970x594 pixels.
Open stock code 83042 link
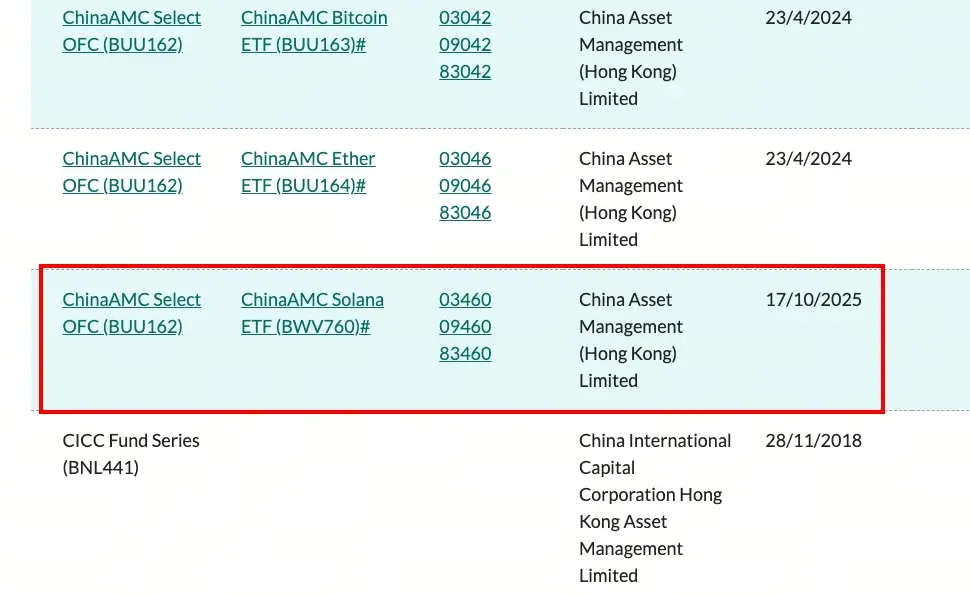pyautogui.click(x=465, y=72)
